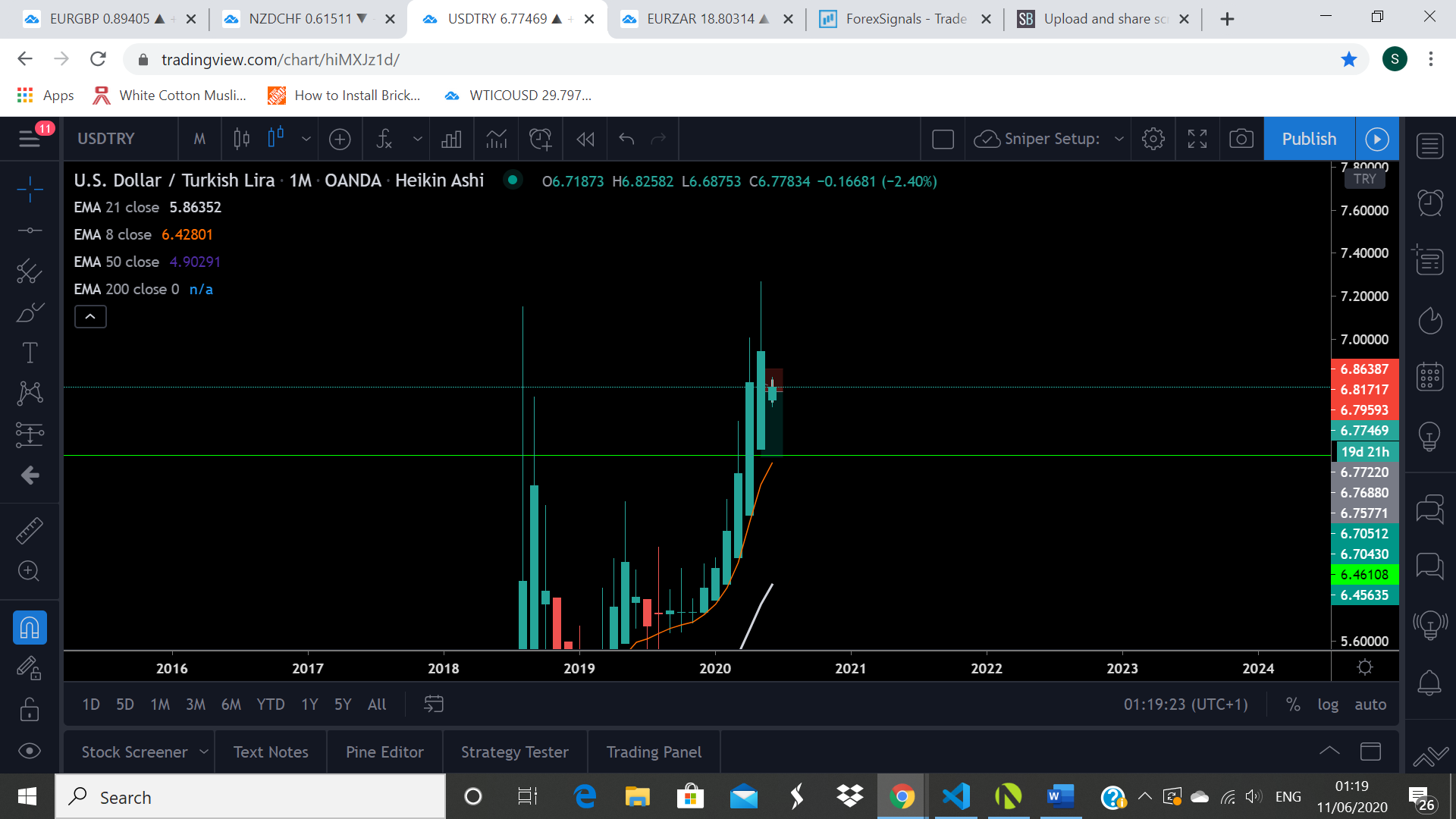The image size is (1456, 819).
Task: Open Visual Studio Code from taskbar
Action: coord(955,797)
